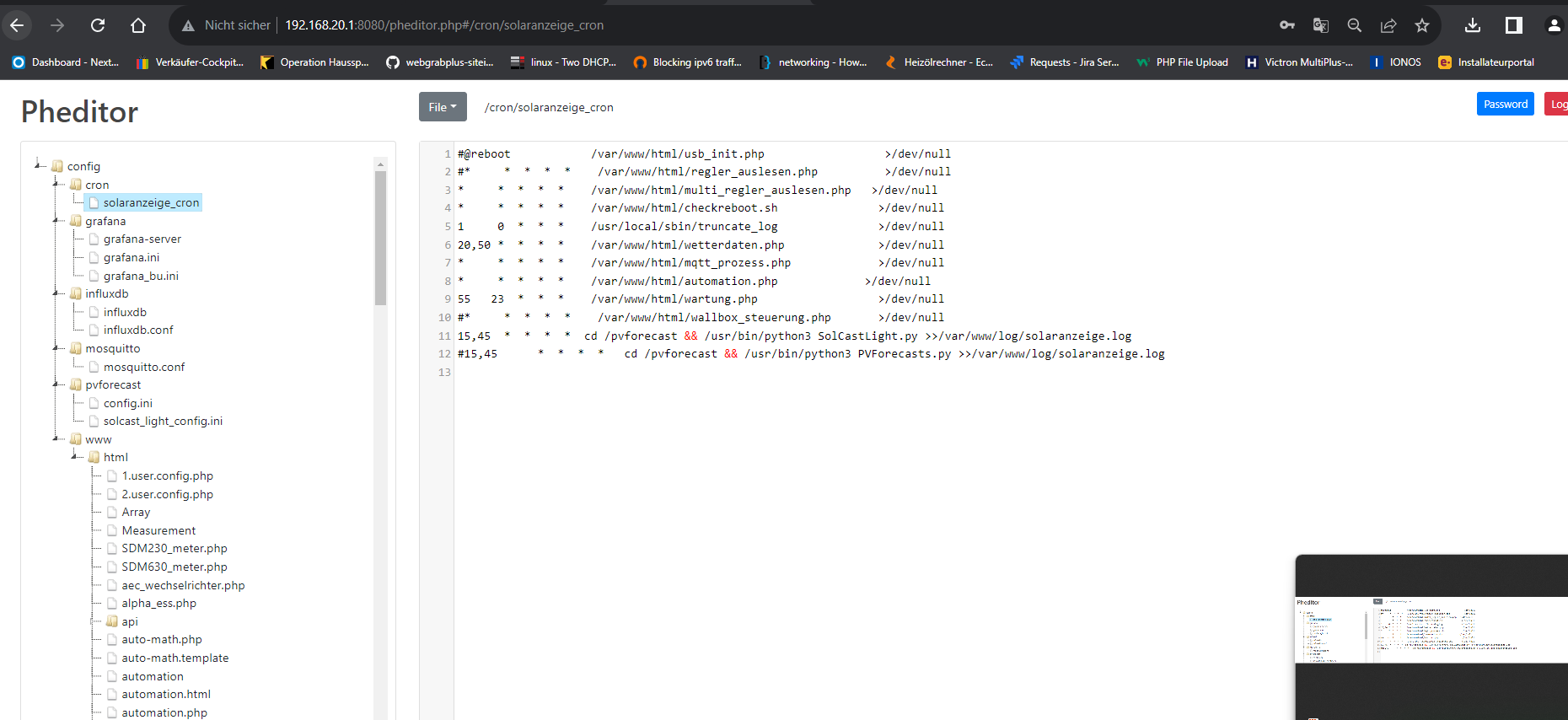Click the bookmark star icon
This screenshot has width=1568, height=720.
point(1422,25)
